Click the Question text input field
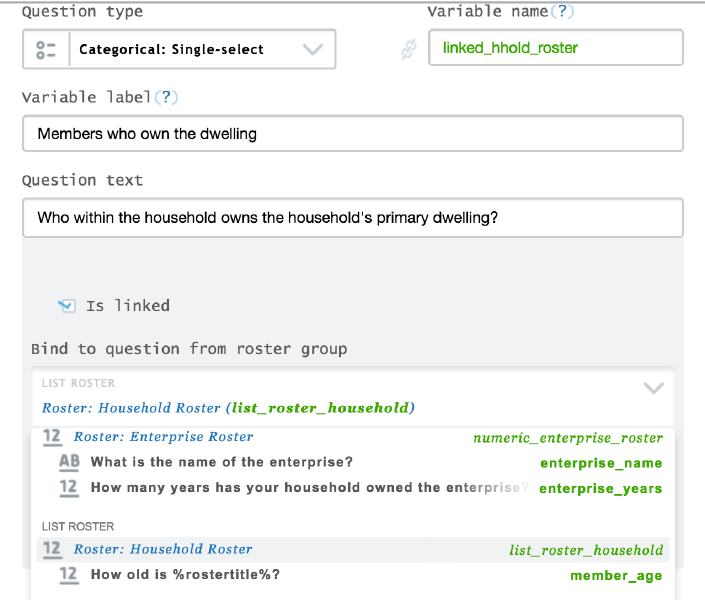Screen dimensions: 705x600 pyautogui.click(x=352, y=217)
